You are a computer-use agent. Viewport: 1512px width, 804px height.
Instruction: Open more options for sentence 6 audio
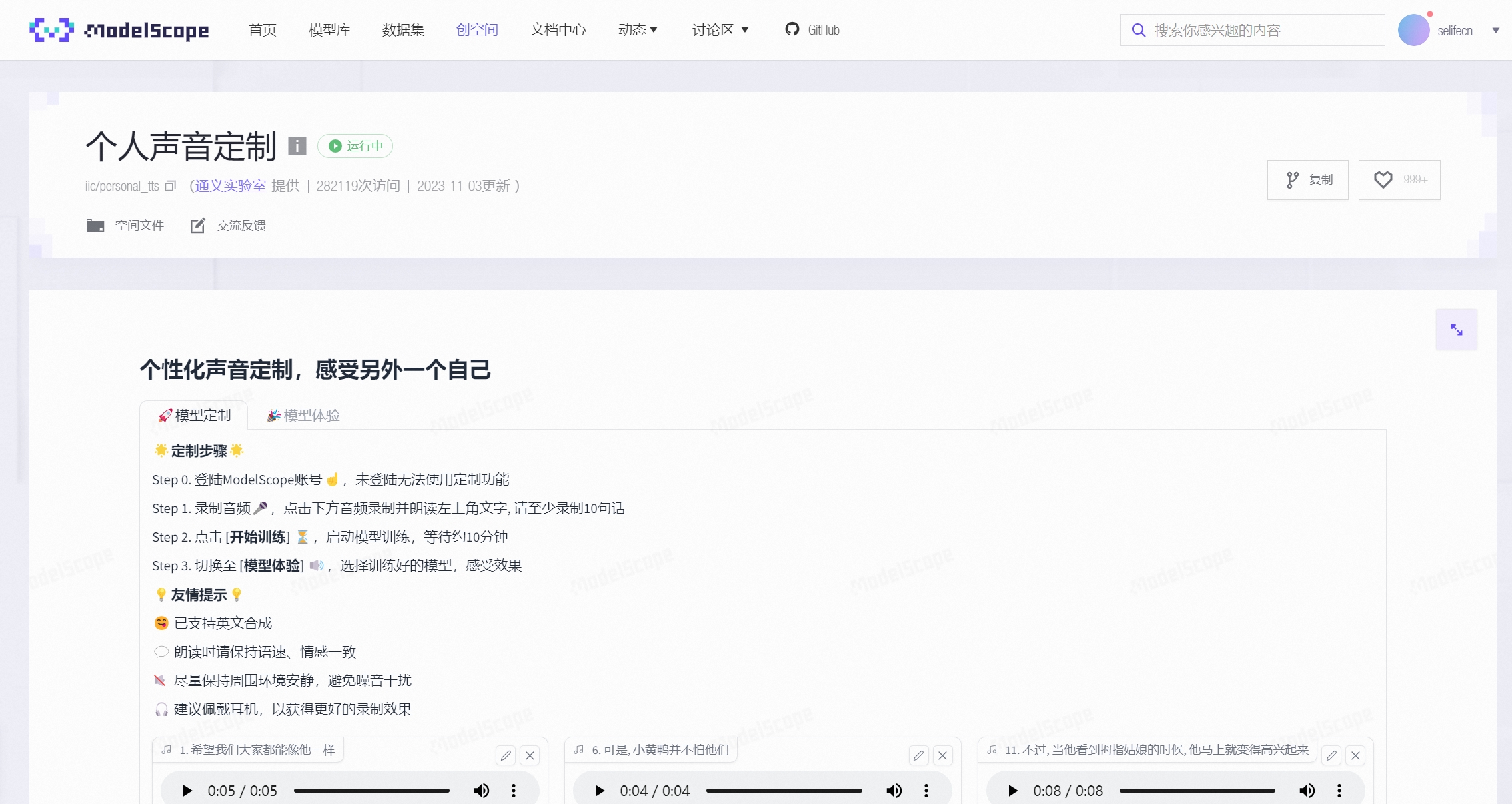pyautogui.click(x=926, y=791)
